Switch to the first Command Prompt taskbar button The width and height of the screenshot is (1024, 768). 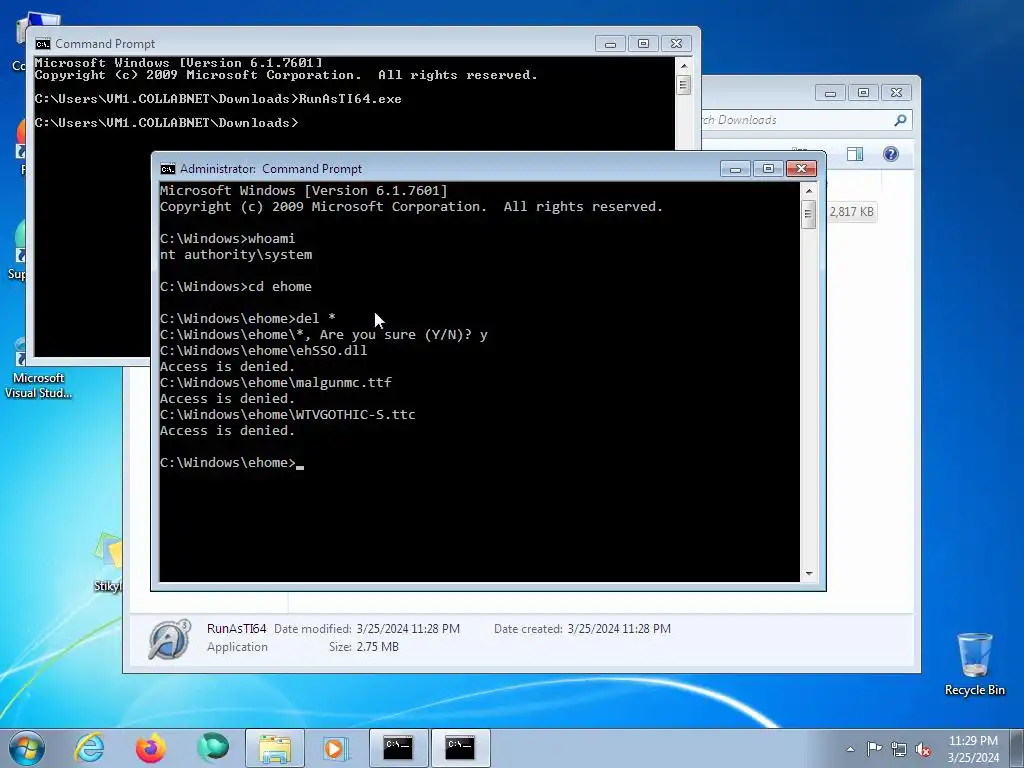pyautogui.click(x=398, y=748)
